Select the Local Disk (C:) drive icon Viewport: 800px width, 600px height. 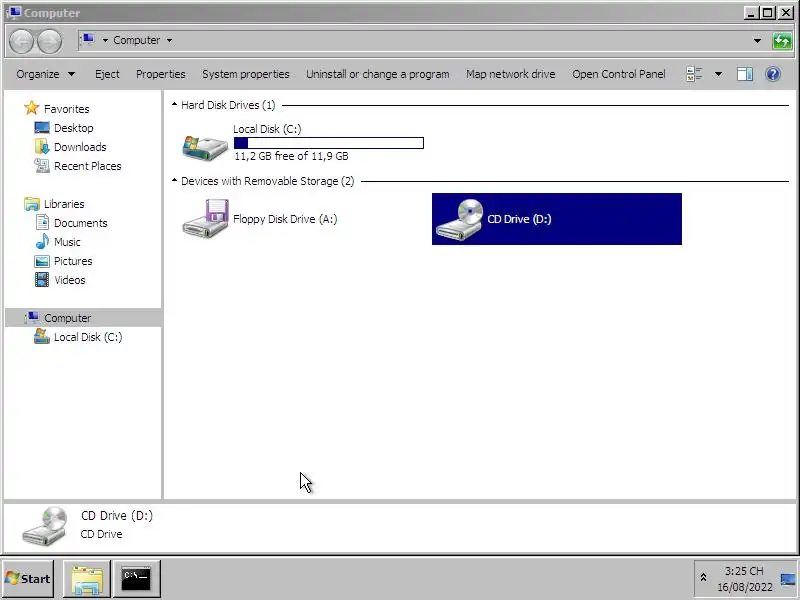205,147
